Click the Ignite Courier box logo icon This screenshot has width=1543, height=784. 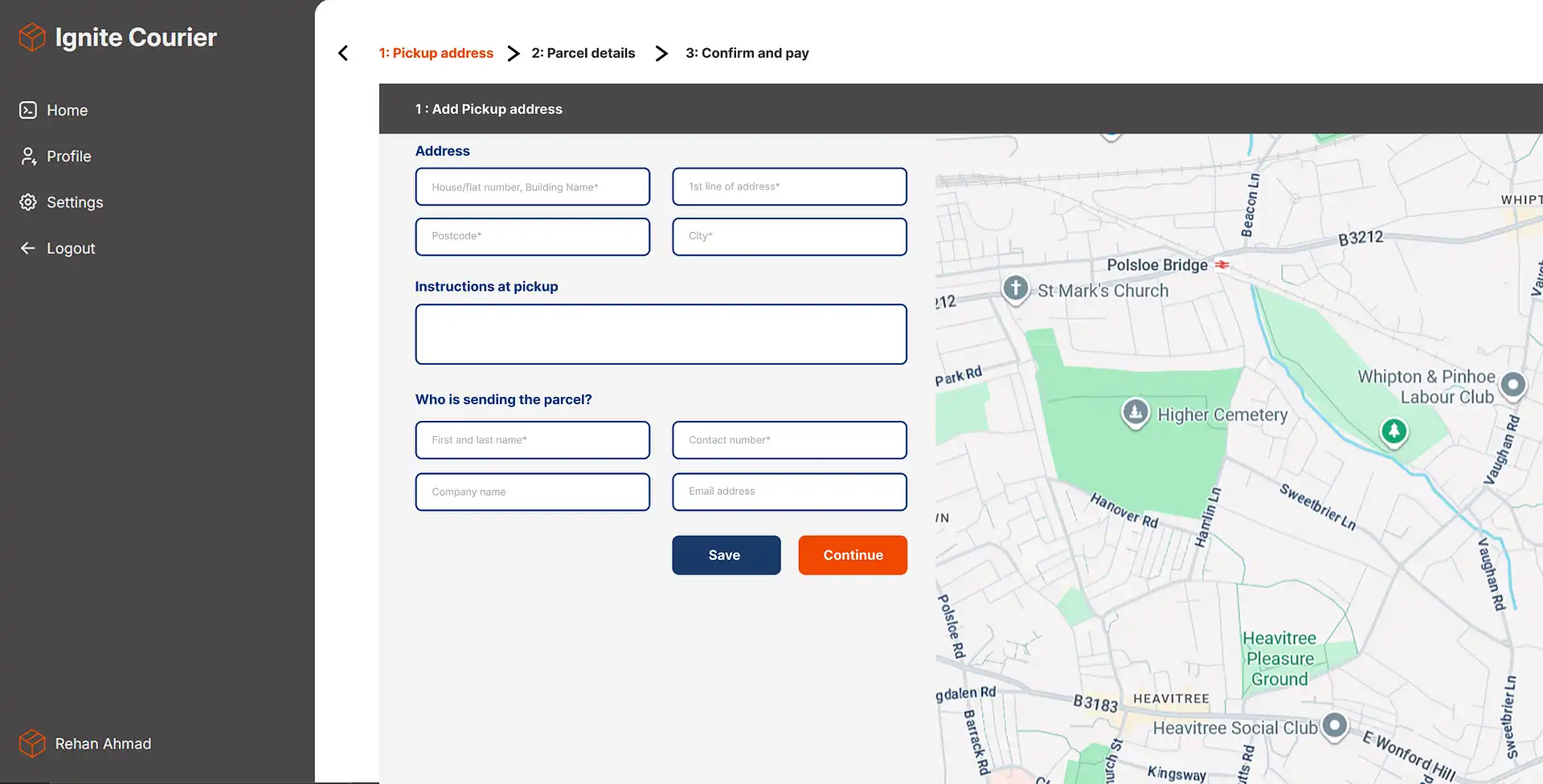(32, 37)
